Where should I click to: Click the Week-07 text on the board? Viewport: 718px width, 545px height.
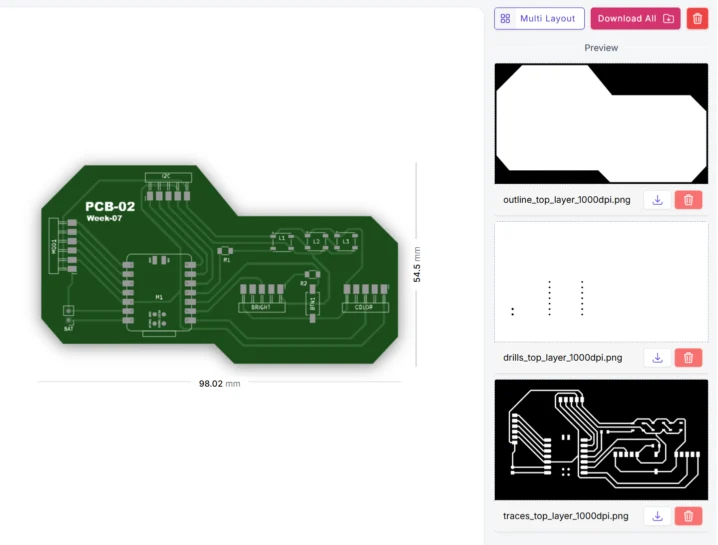click(x=104, y=218)
